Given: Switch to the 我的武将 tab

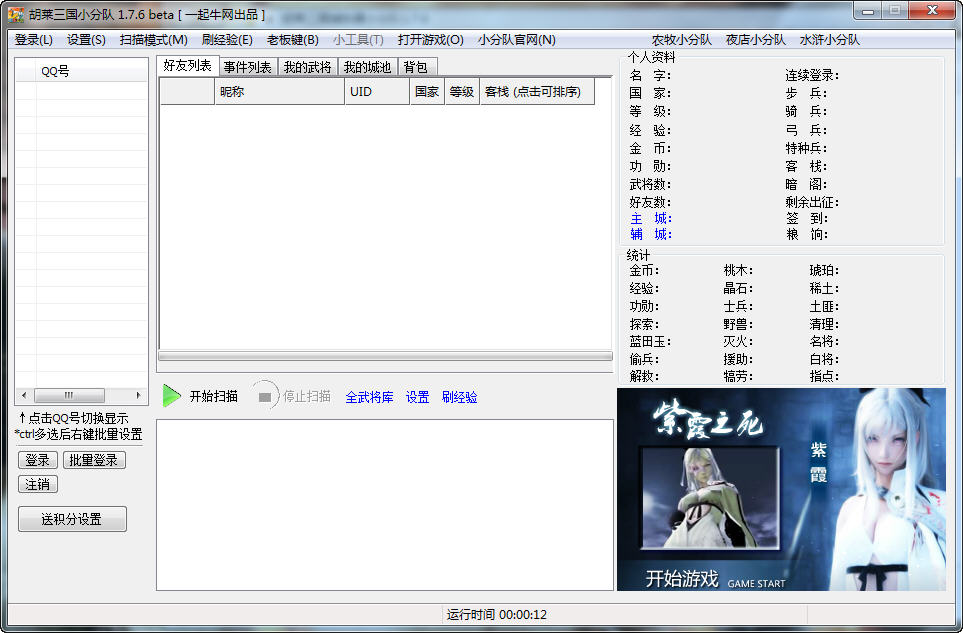Looking at the screenshot, I should click(308, 67).
